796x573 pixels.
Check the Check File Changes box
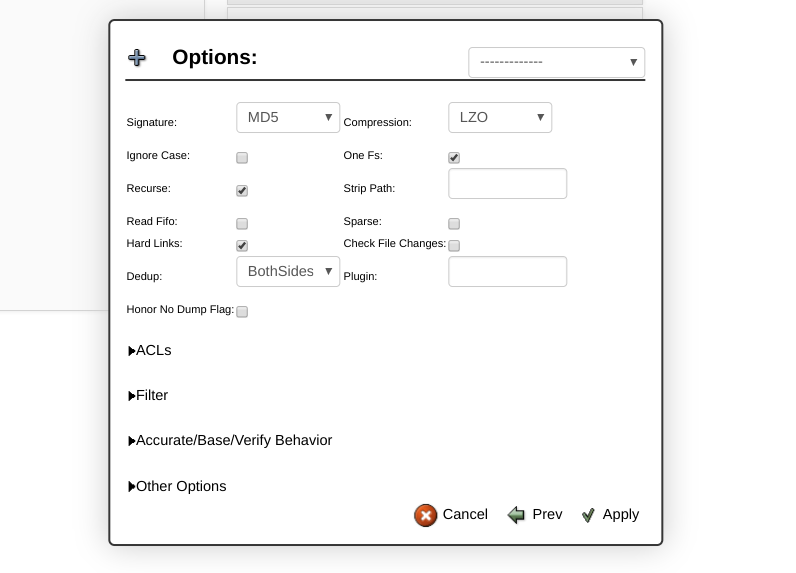click(454, 246)
